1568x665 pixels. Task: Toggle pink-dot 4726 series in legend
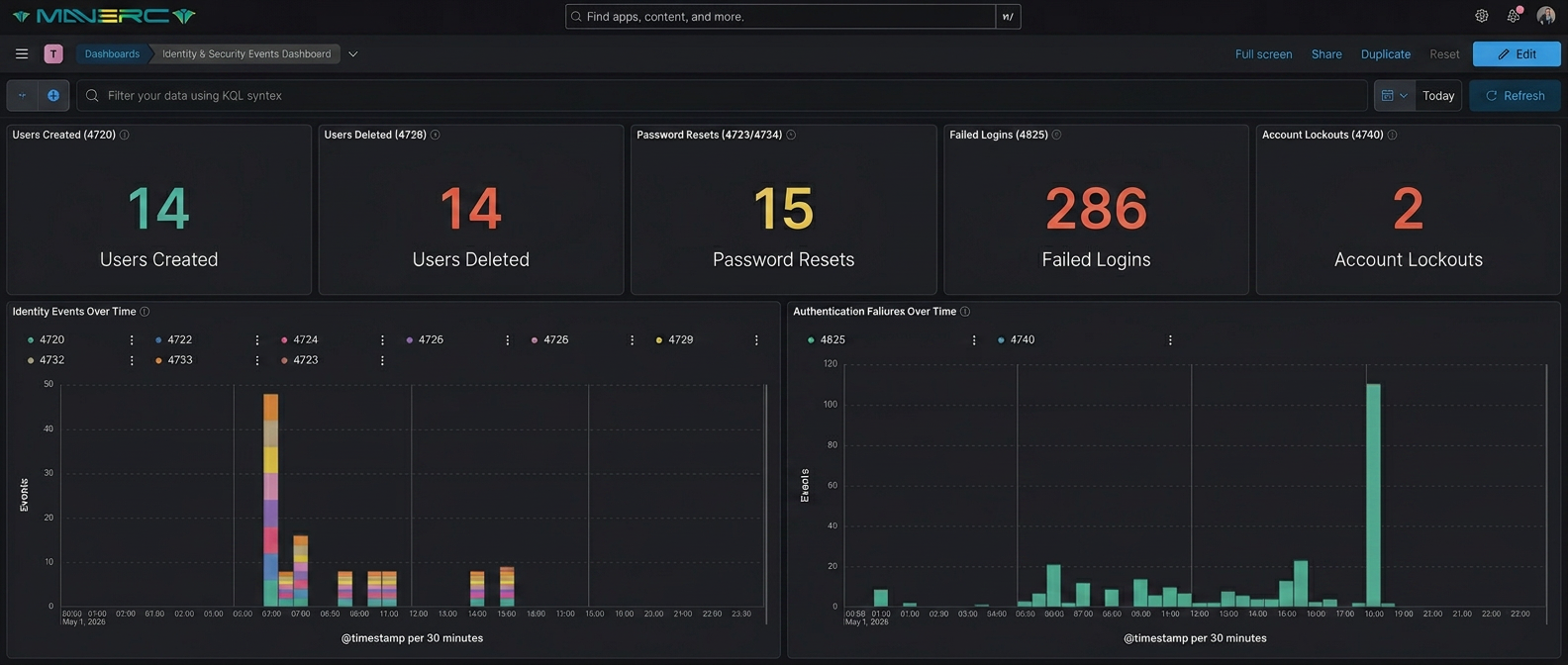(556, 340)
